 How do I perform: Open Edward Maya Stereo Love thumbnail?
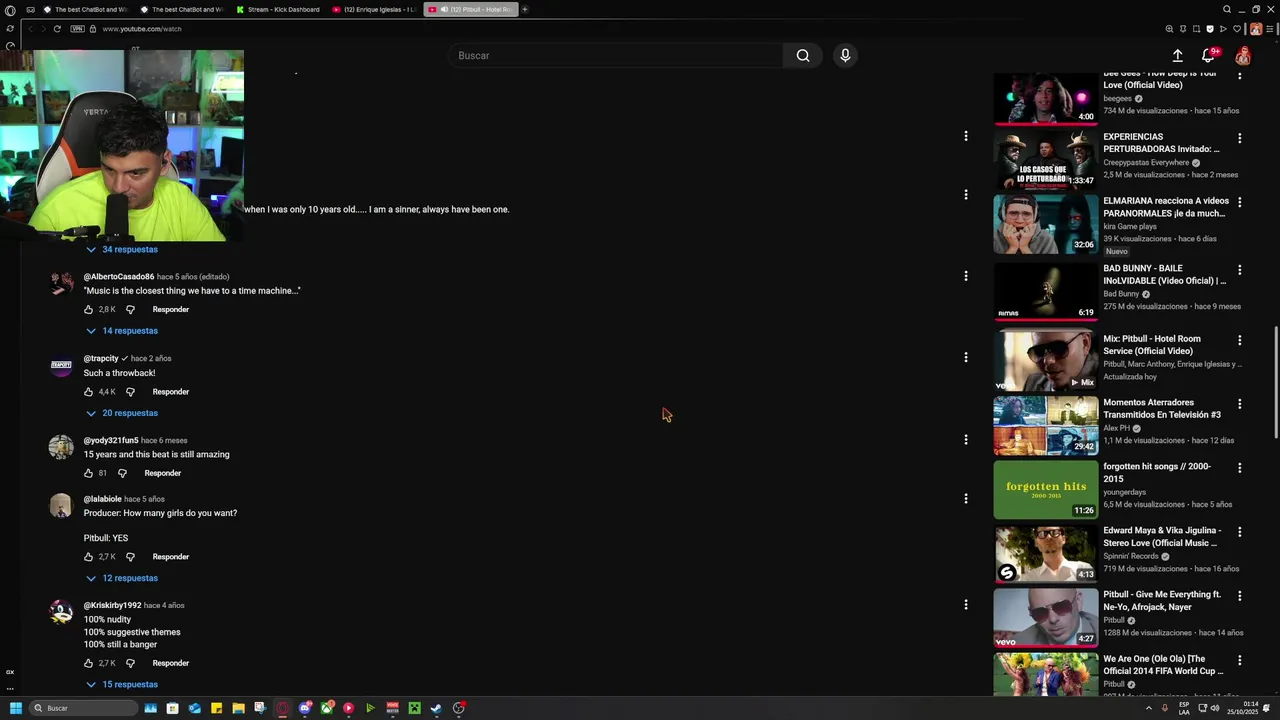pyautogui.click(x=1045, y=554)
